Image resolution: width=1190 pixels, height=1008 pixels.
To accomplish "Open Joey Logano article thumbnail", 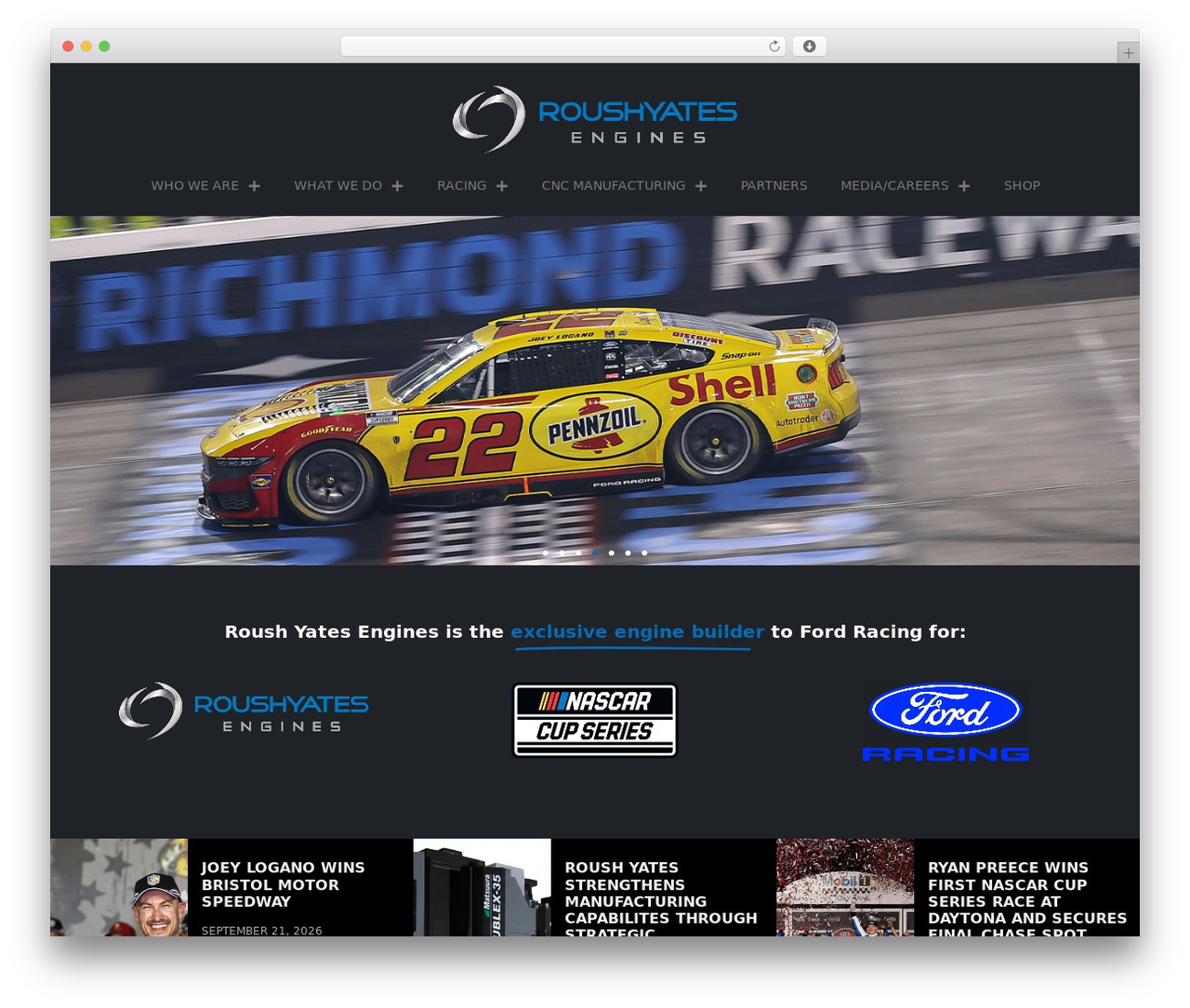I will point(119,887).
